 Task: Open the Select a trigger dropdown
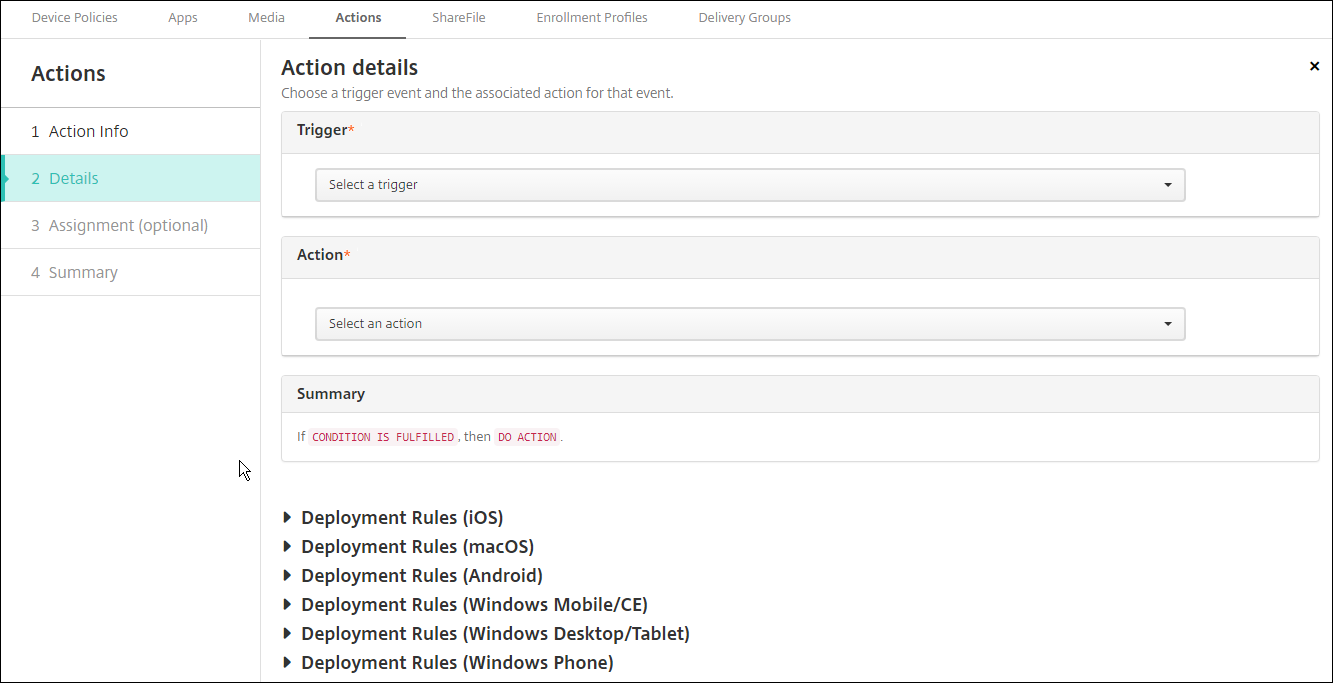pos(750,185)
